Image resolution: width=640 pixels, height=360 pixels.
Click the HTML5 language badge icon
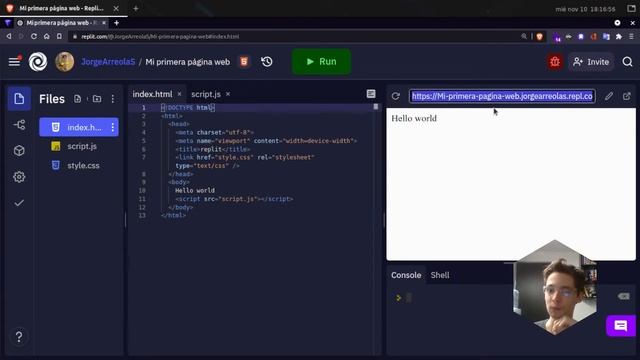(244, 62)
